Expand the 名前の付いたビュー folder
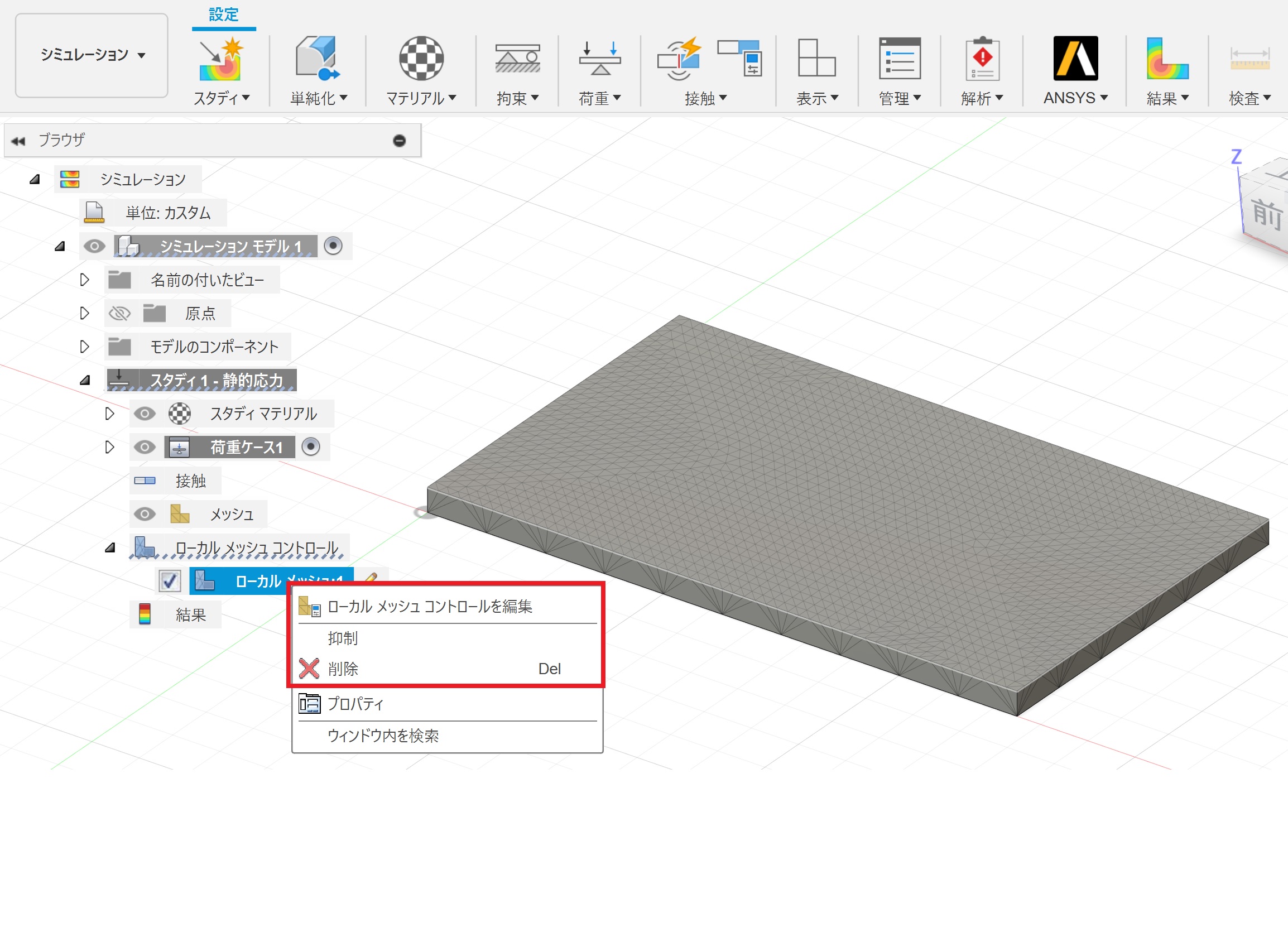1288x932 pixels. pyautogui.click(x=85, y=280)
